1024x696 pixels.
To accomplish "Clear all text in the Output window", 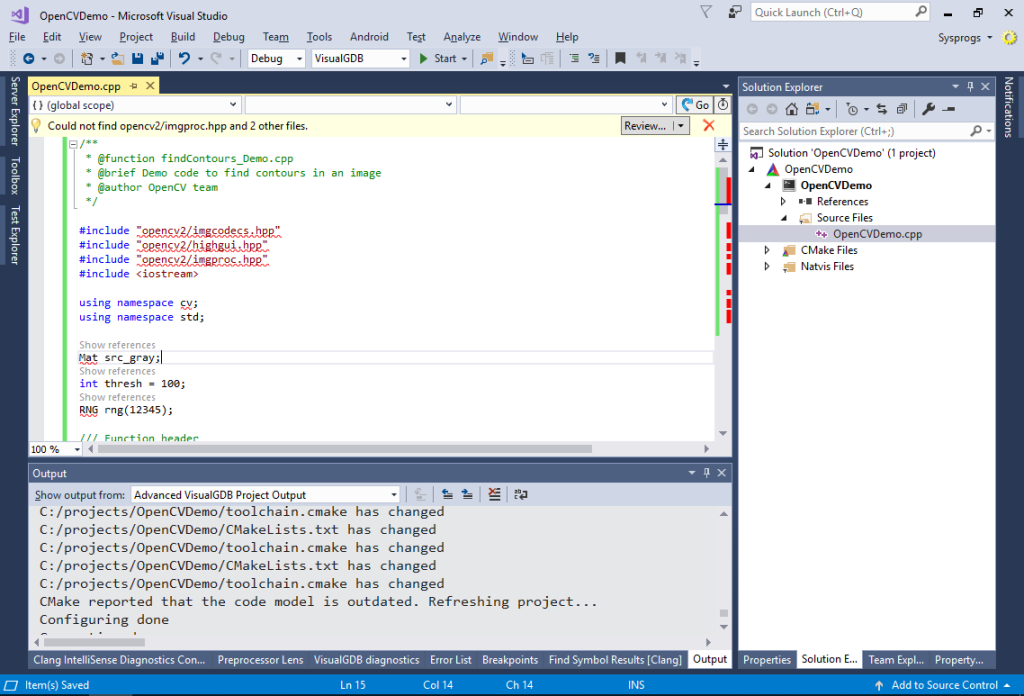I will pyautogui.click(x=494, y=493).
